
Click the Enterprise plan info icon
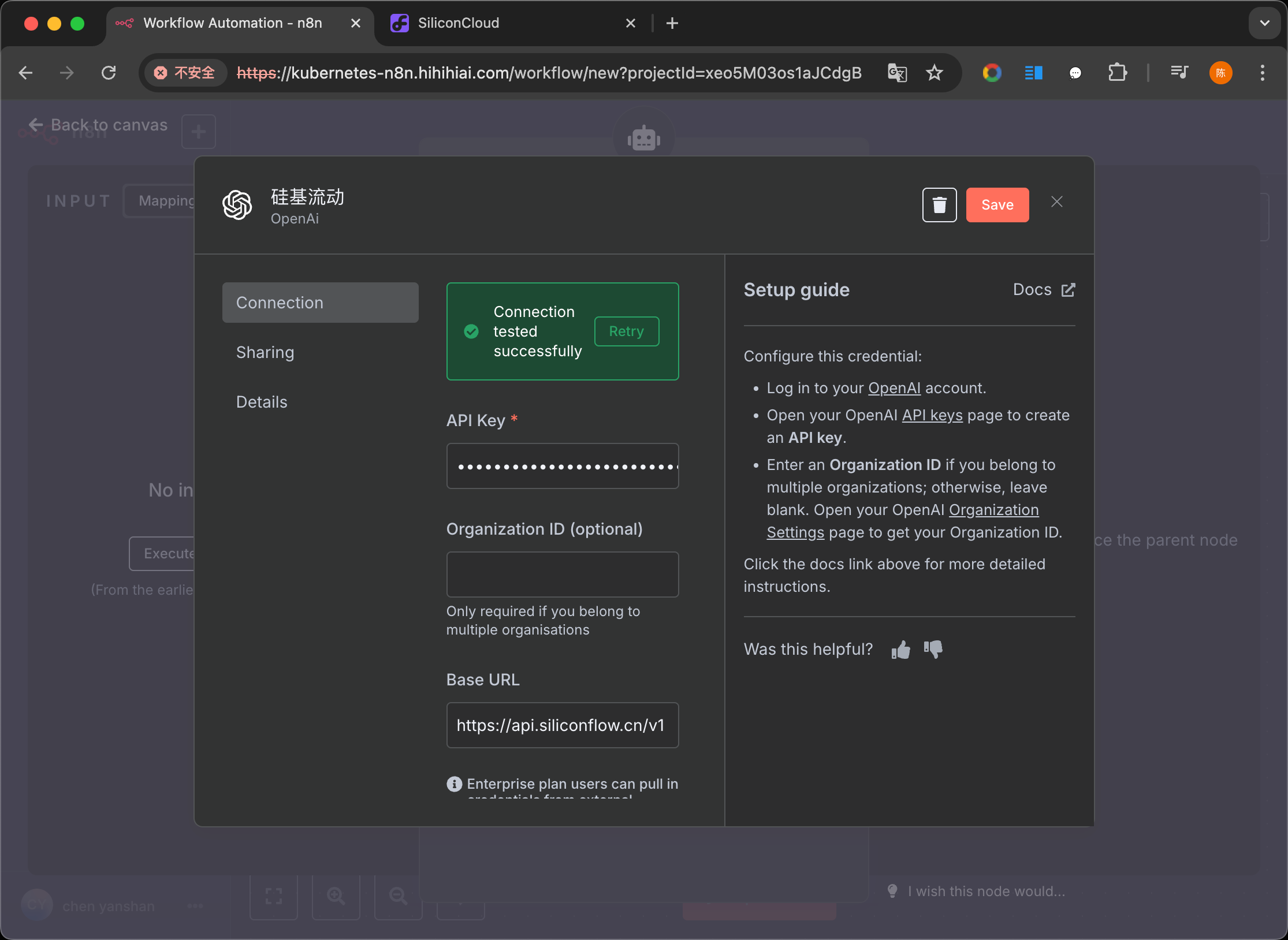455,784
